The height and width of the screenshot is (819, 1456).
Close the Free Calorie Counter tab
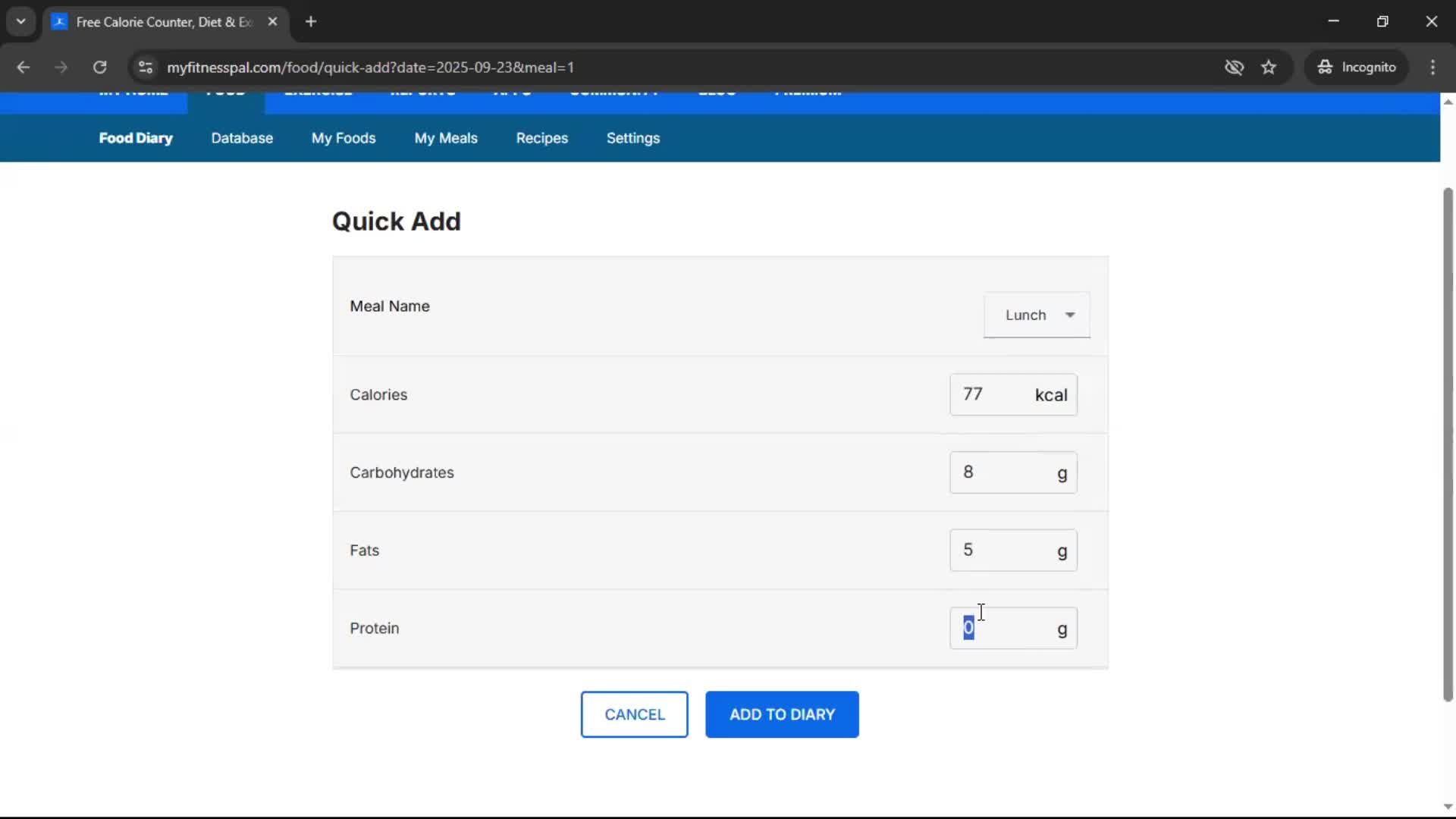(272, 21)
